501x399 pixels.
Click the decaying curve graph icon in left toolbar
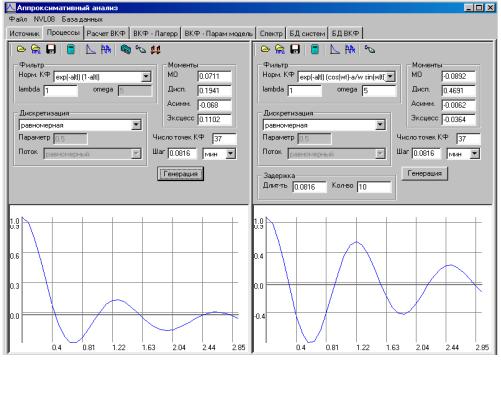(x=91, y=49)
